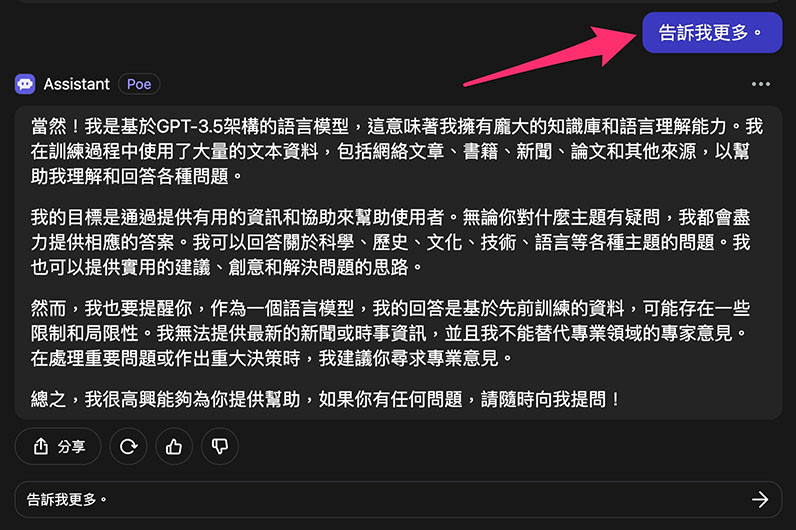Image resolution: width=796 pixels, height=530 pixels.
Task: Open the Assistant bot name link
Action: [x=77, y=84]
